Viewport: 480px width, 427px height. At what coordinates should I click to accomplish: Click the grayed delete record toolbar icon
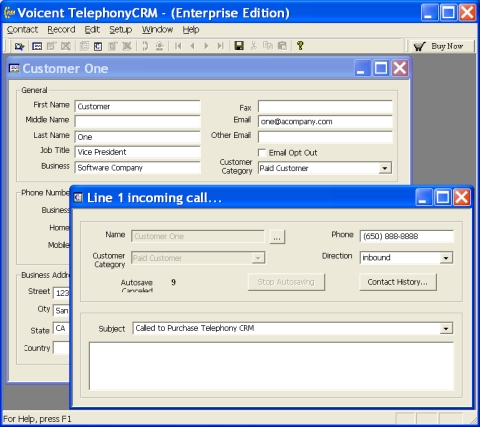click(127, 46)
